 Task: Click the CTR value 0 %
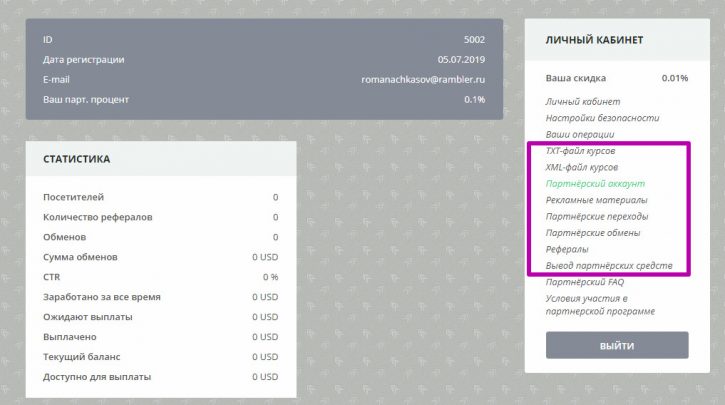tap(270, 277)
